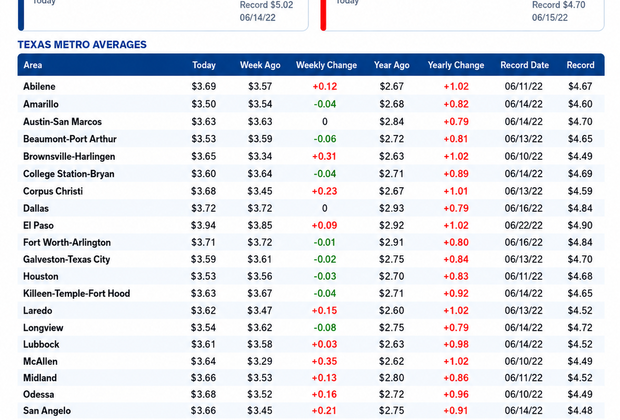The width and height of the screenshot is (620, 420).
Task: Select Longview's weekly change -0.08
Action: click(x=325, y=328)
